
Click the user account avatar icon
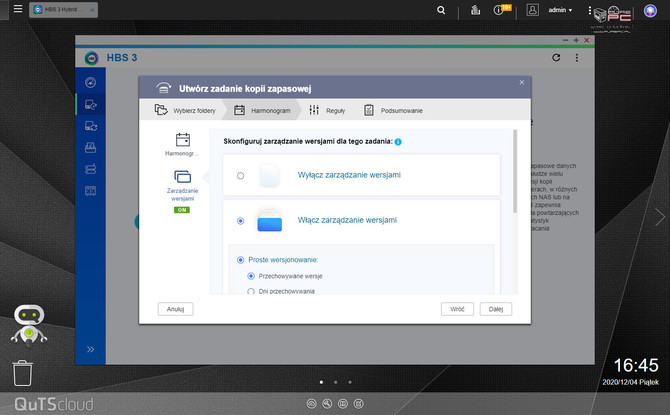point(532,10)
